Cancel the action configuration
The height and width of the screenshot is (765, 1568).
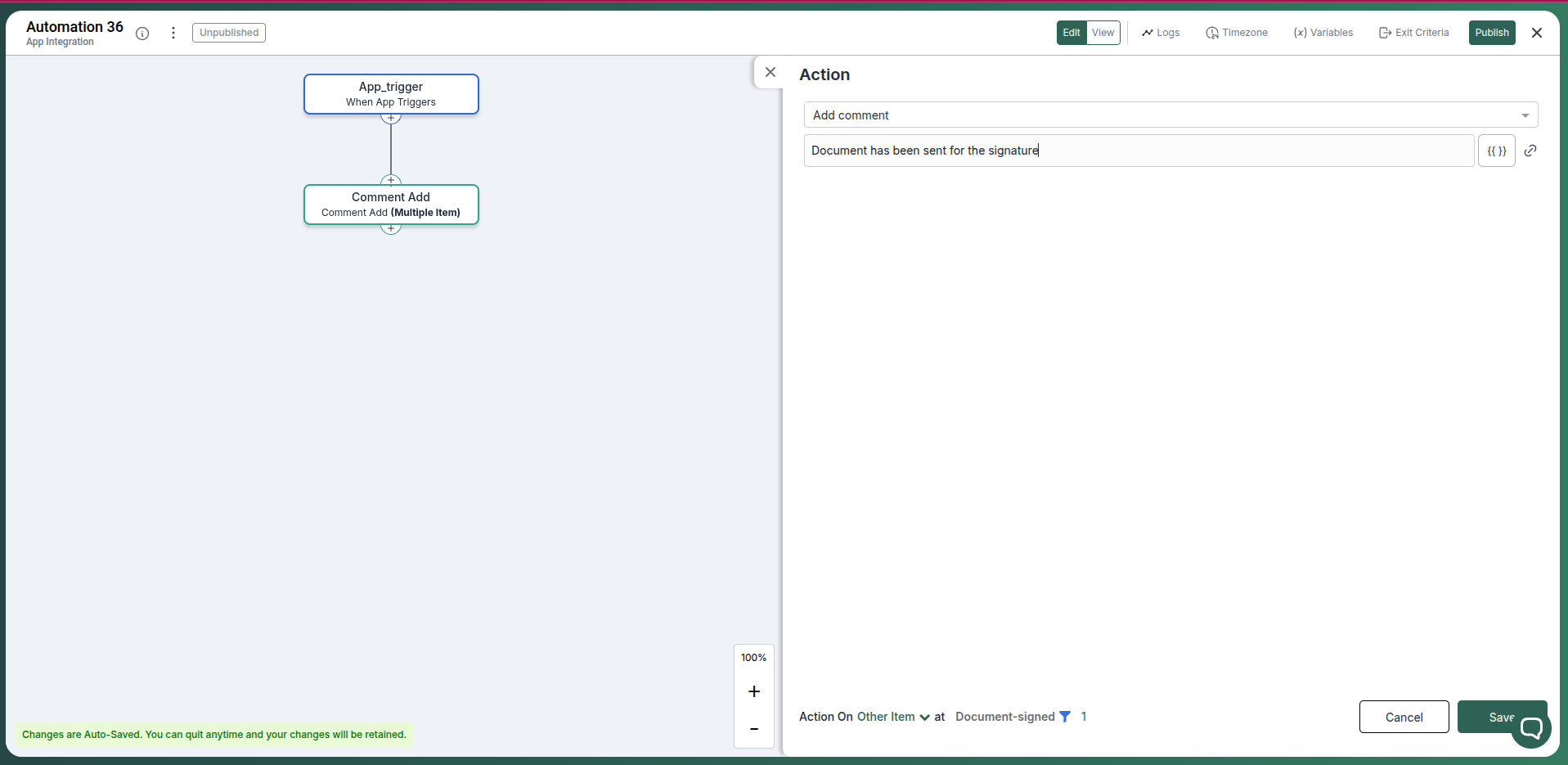[x=1404, y=716]
